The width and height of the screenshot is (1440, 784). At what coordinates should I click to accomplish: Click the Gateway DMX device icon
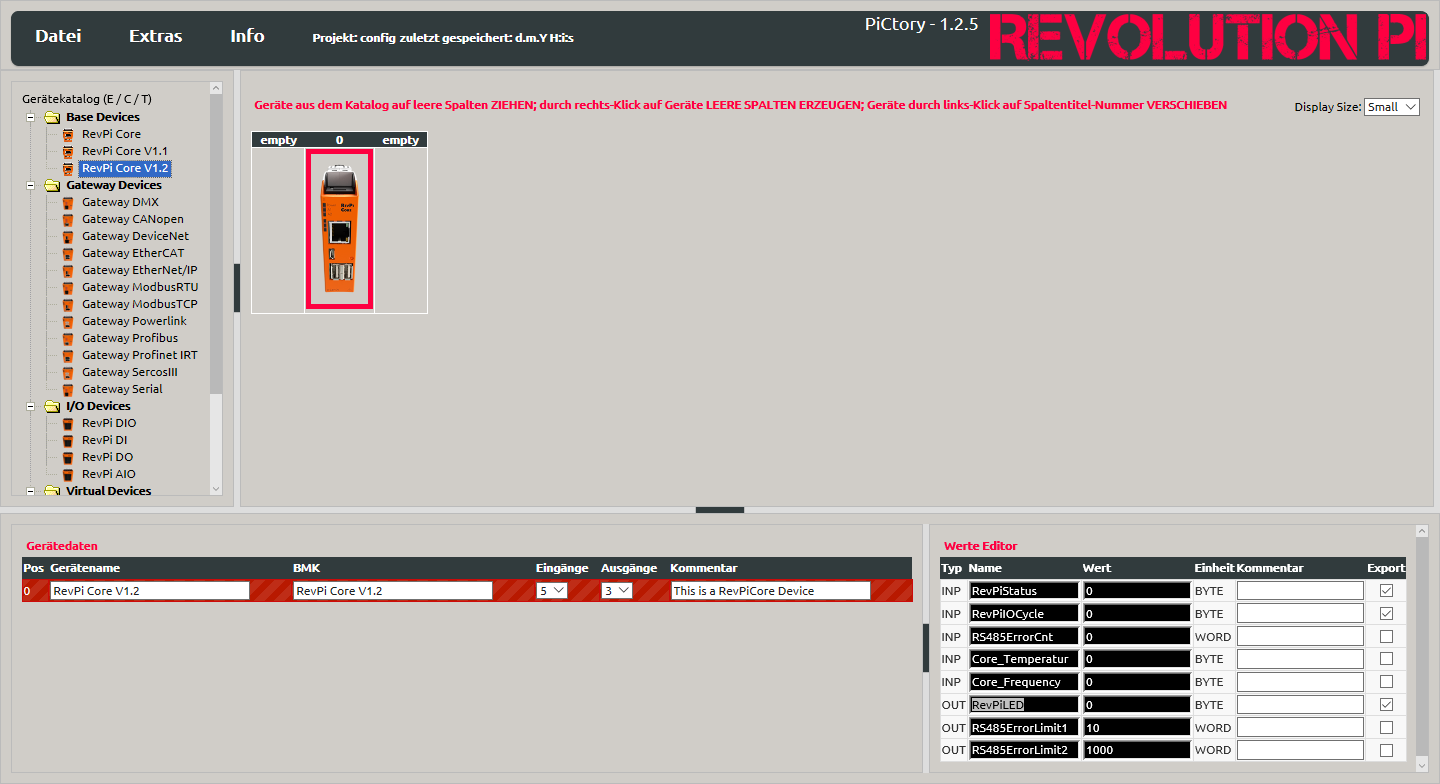68,202
